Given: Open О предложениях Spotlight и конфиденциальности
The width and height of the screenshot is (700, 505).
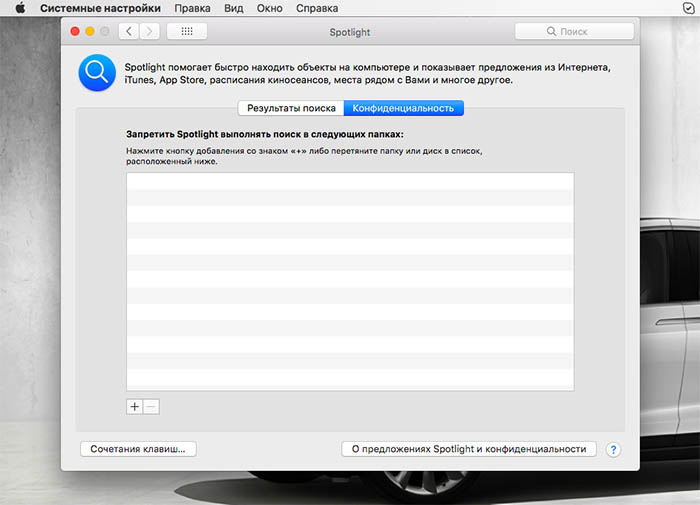Looking at the screenshot, I should 469,449.
